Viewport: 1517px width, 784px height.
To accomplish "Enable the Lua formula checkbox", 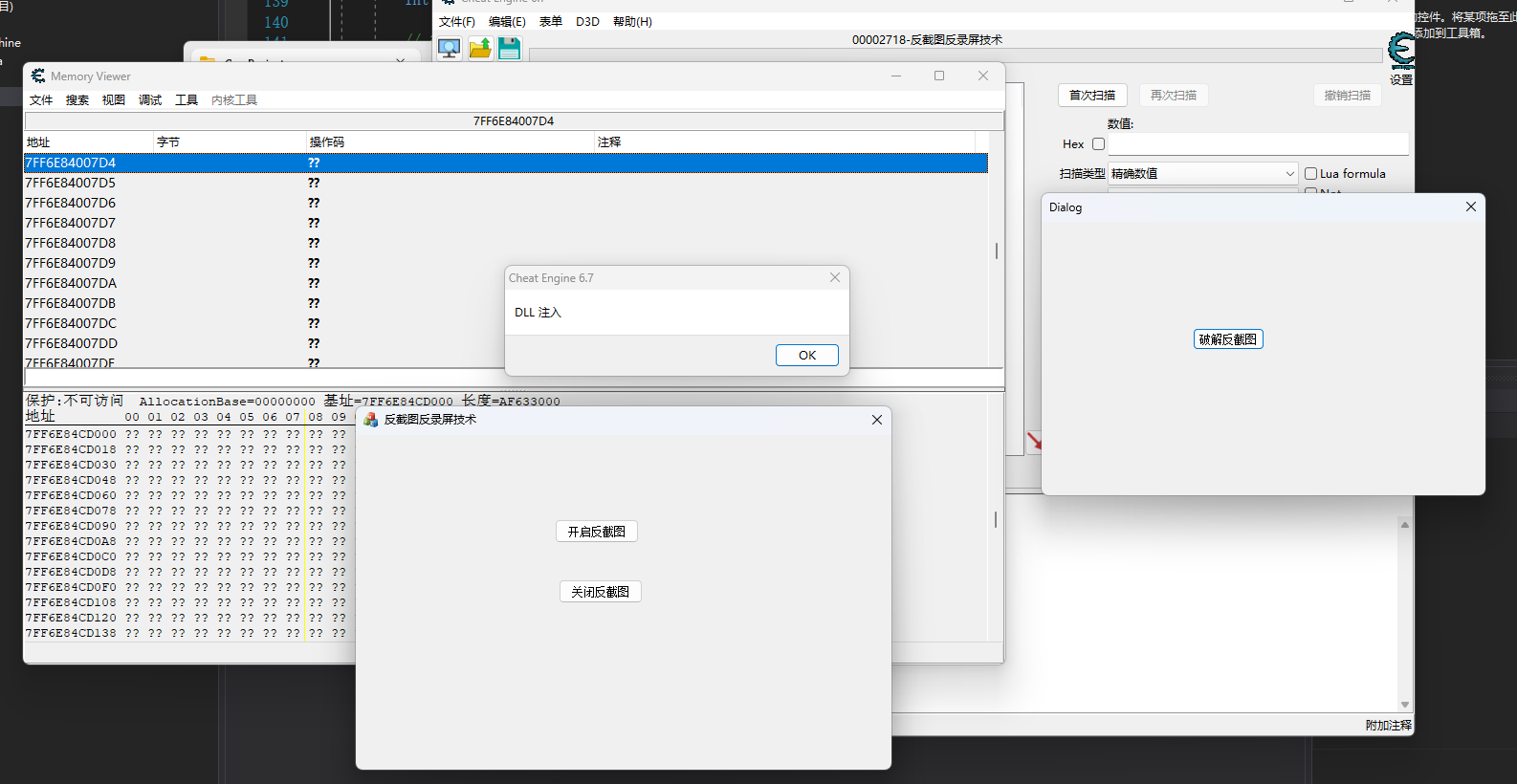I will [x=1311, y=174].
